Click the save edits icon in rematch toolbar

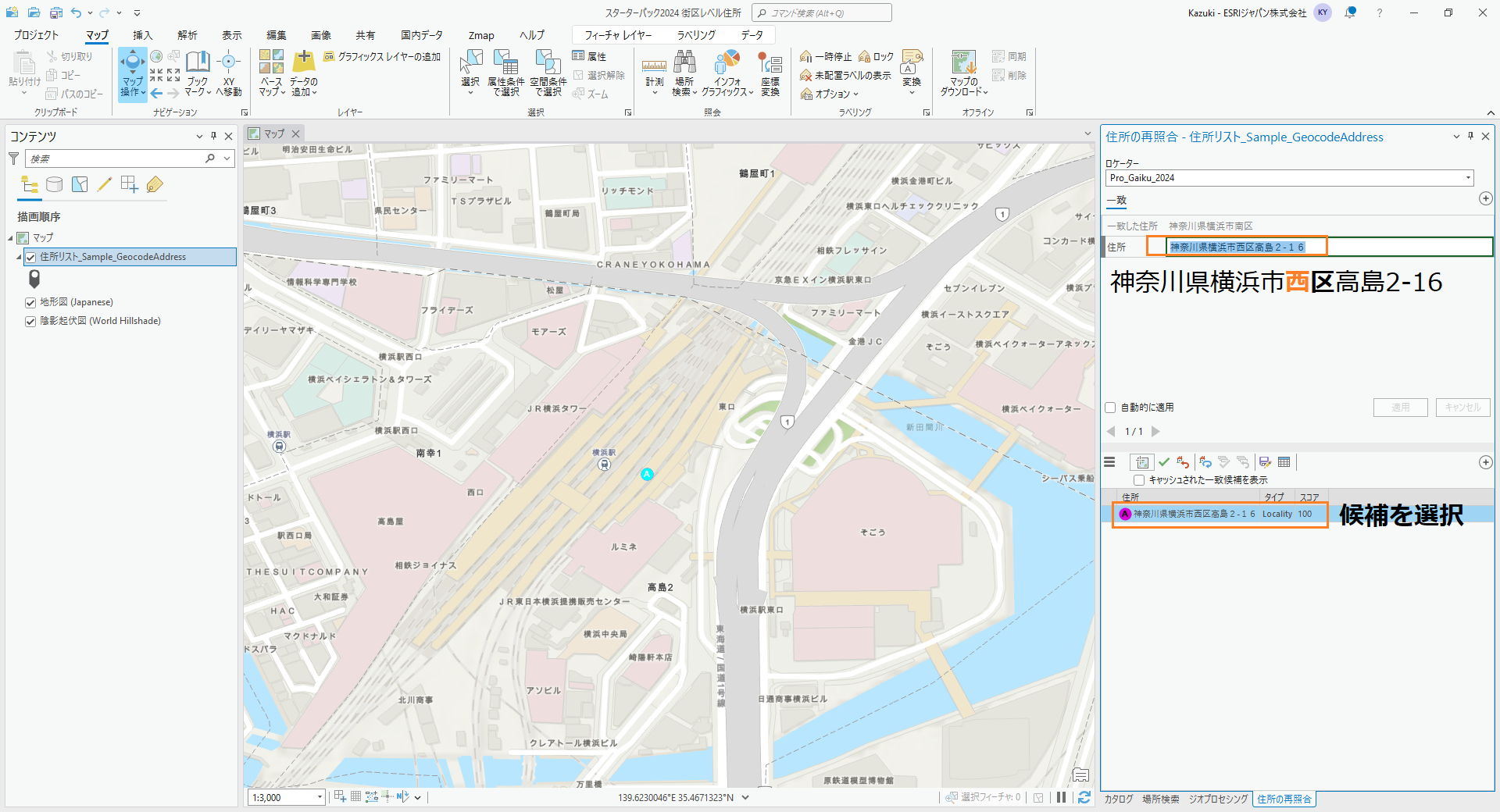[x=1265, y=462]
